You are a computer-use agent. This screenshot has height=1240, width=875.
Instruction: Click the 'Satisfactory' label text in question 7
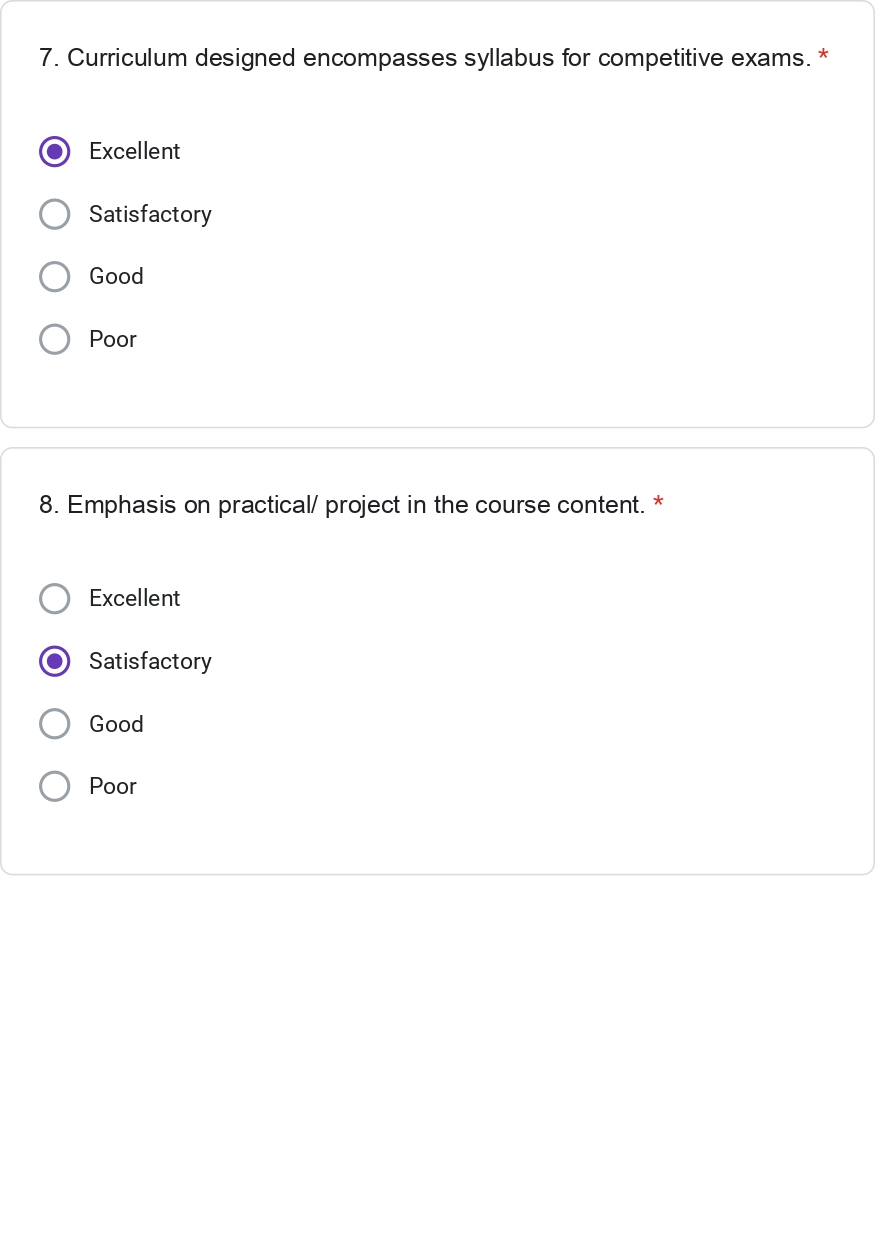[150, 214]
